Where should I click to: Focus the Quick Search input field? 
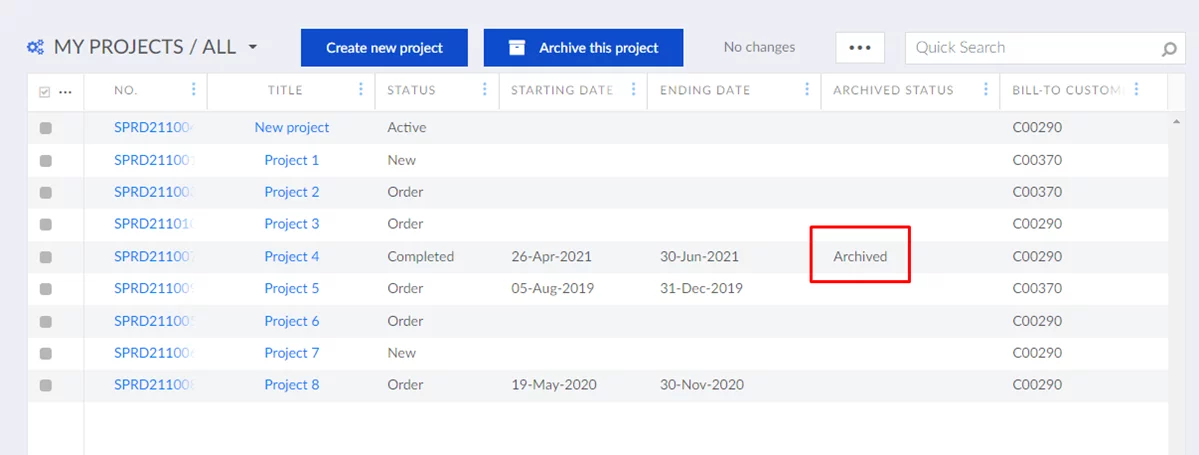coord(1030,48)
